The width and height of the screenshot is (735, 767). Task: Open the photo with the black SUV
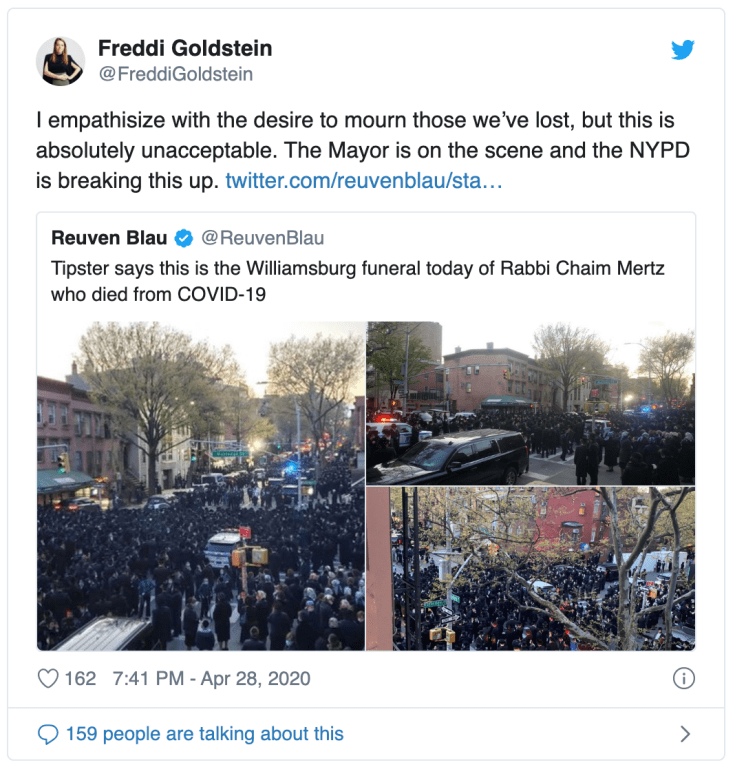point(531,403)
